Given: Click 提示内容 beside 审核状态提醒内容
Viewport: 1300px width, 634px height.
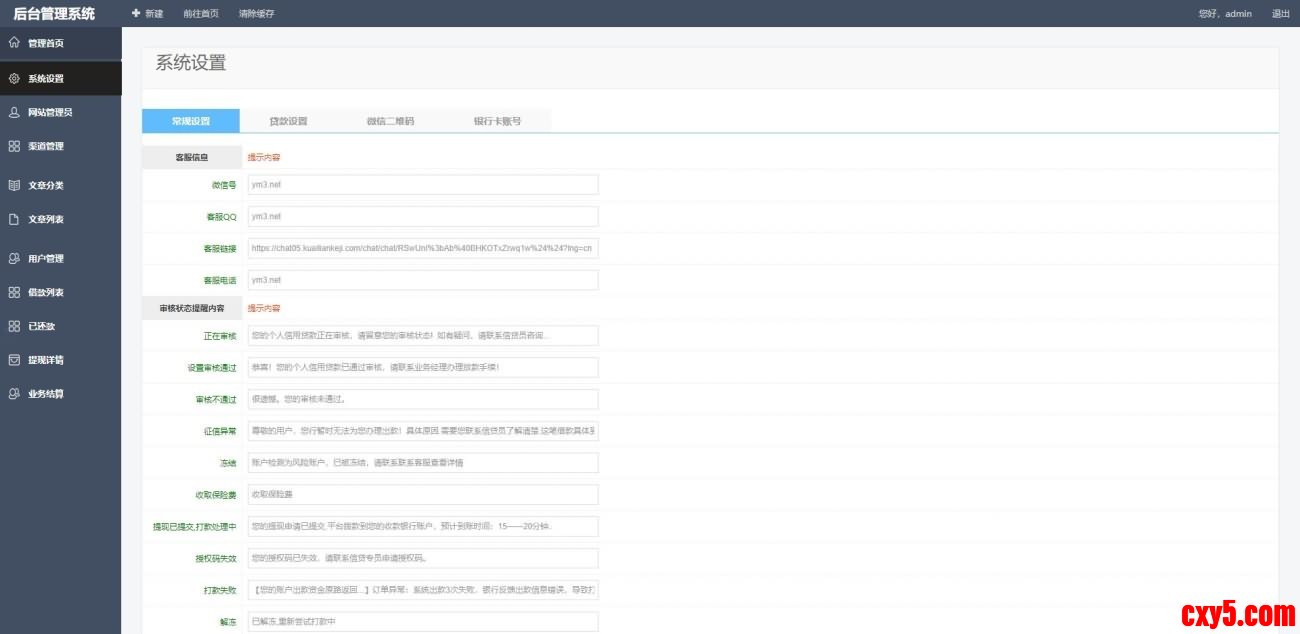Looking at the screenshot, I should coord(264,308).
